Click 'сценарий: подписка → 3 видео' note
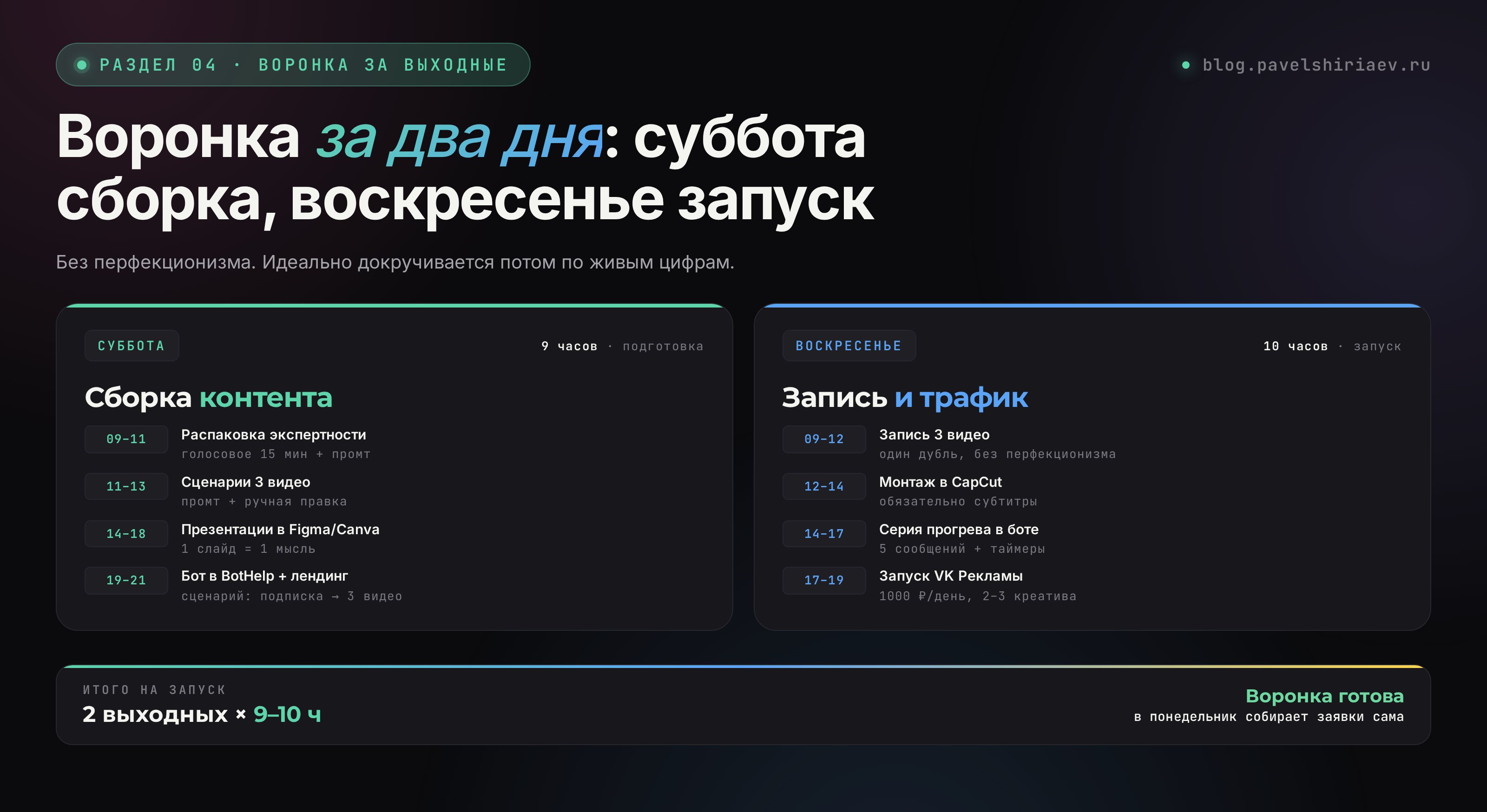 tap(291, 596)
